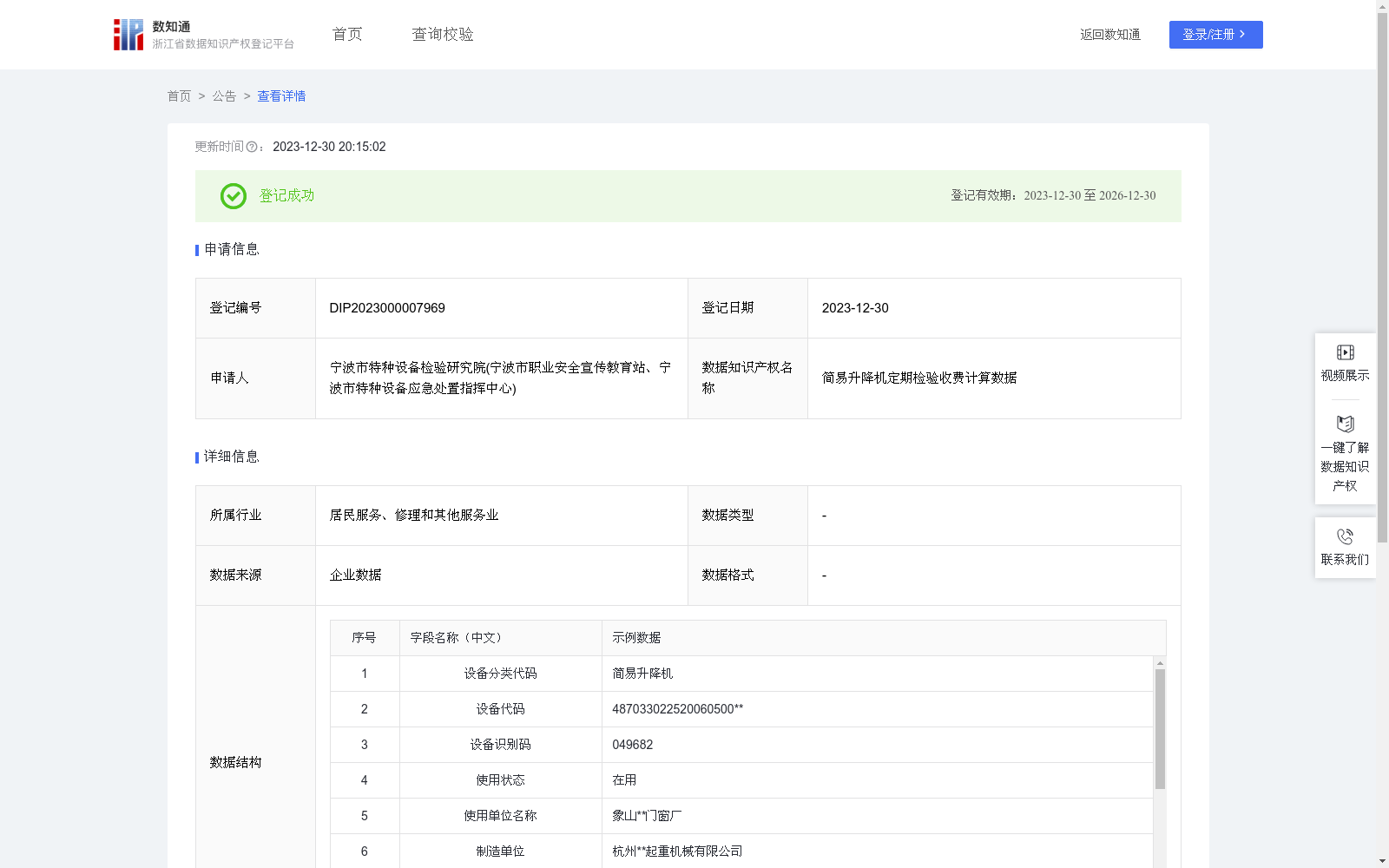Click the 数据格式 label cell
Image resolution: width=1389 pixels, height=868 pixels.
[x=747, y=575]
